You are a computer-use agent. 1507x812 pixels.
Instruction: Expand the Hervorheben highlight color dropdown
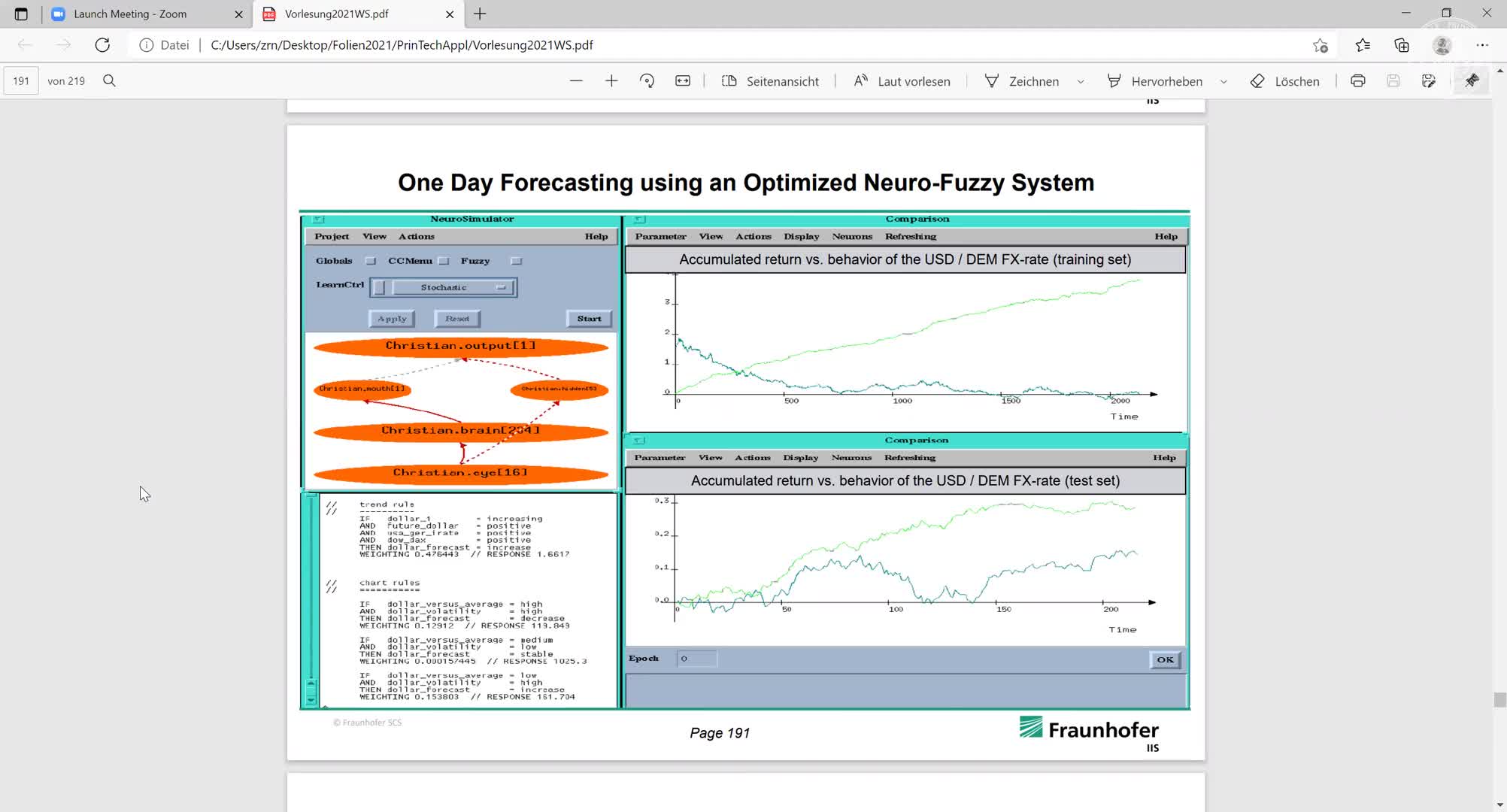tap(1223, 81)
